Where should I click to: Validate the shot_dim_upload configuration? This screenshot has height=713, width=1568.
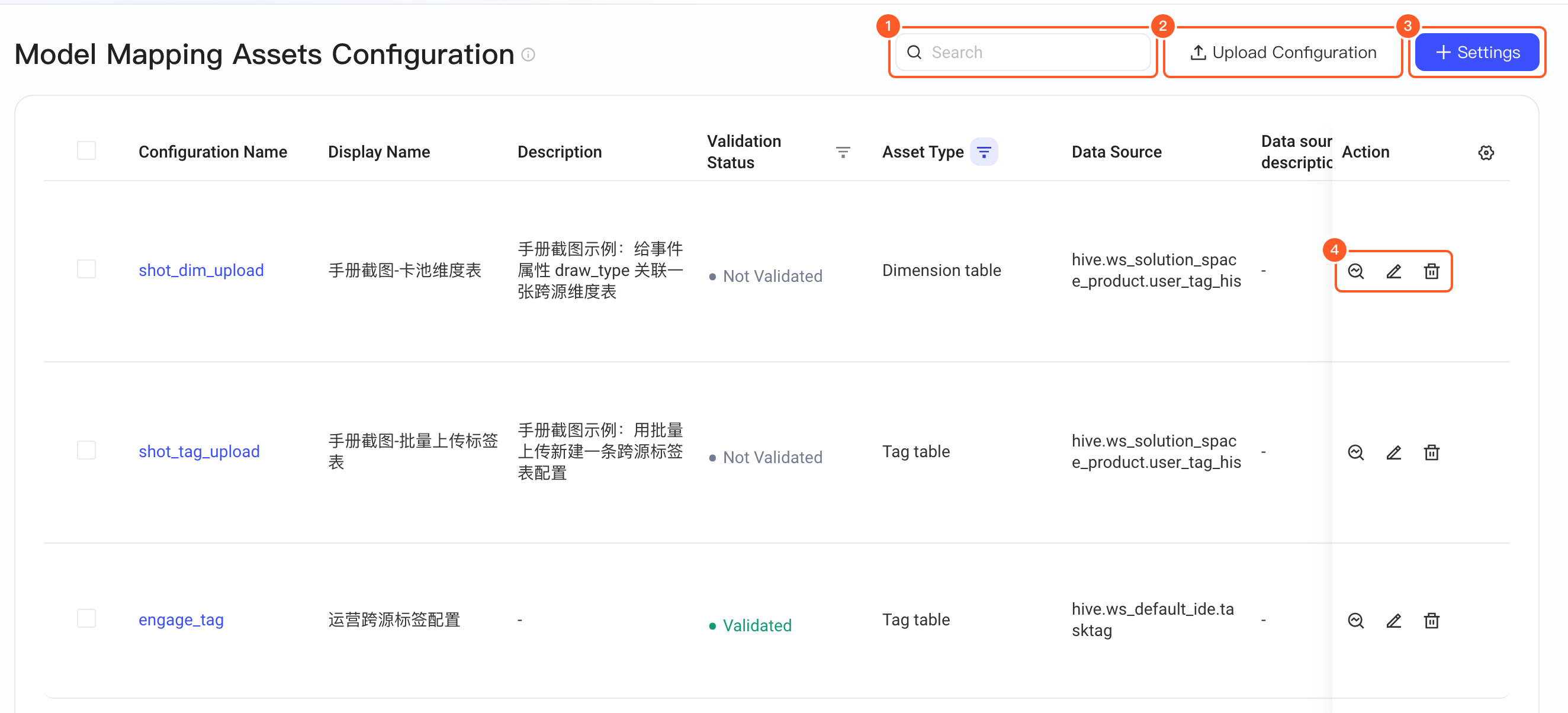click(1355, 271)
